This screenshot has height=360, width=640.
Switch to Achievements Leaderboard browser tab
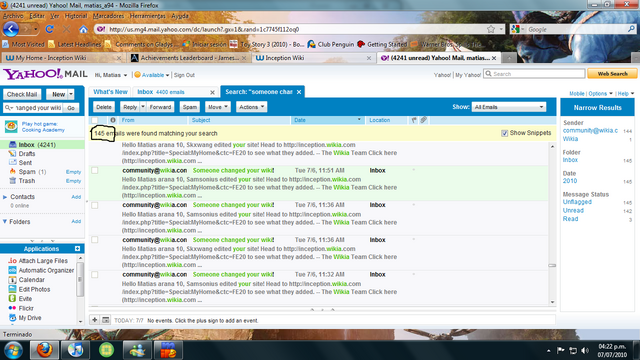(188, 58)
